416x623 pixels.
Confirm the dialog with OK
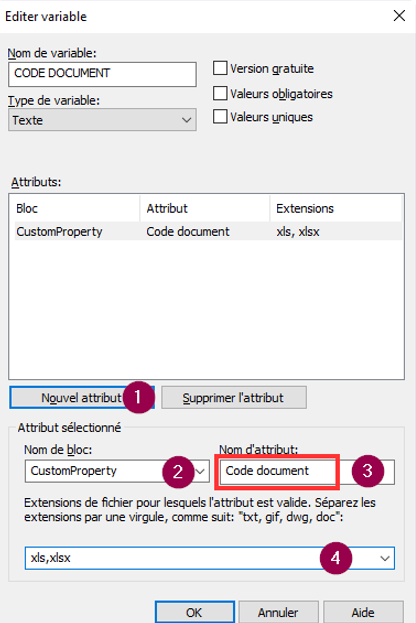pyautogui.click(x=195, y=612)
